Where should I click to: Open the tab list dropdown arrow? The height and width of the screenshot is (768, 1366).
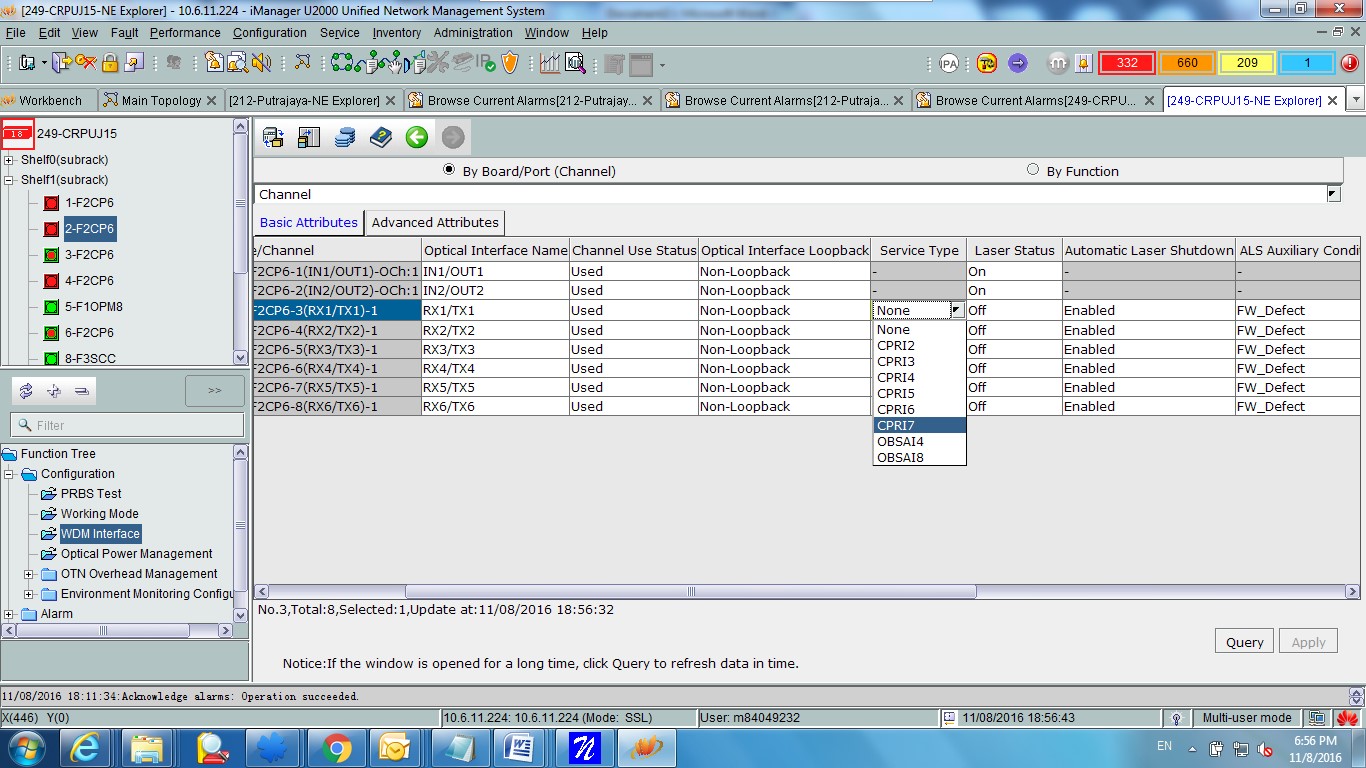click(1356, 100)
